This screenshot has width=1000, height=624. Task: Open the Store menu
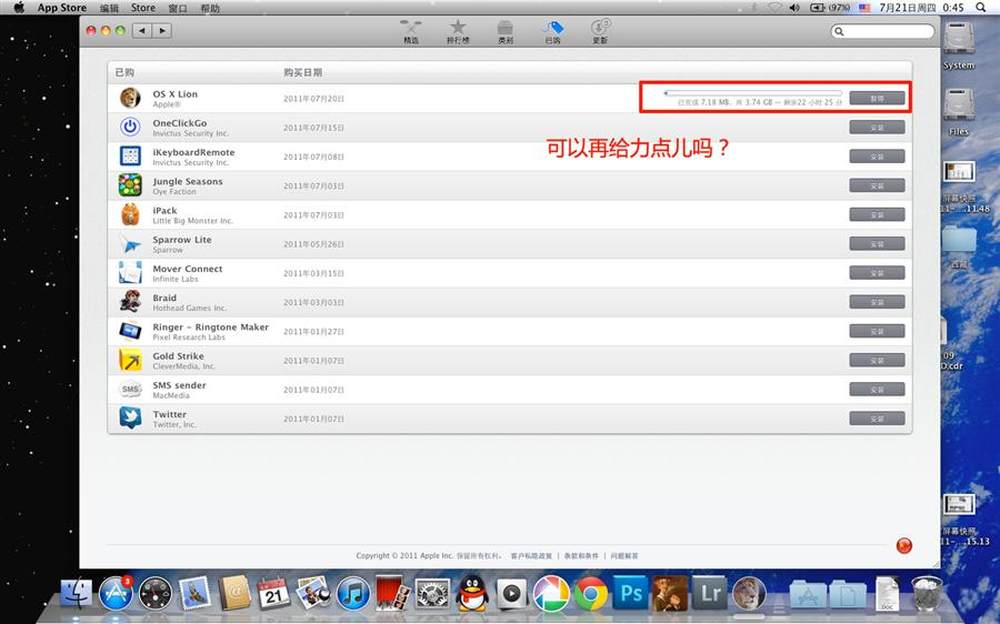tap(143, 8)
